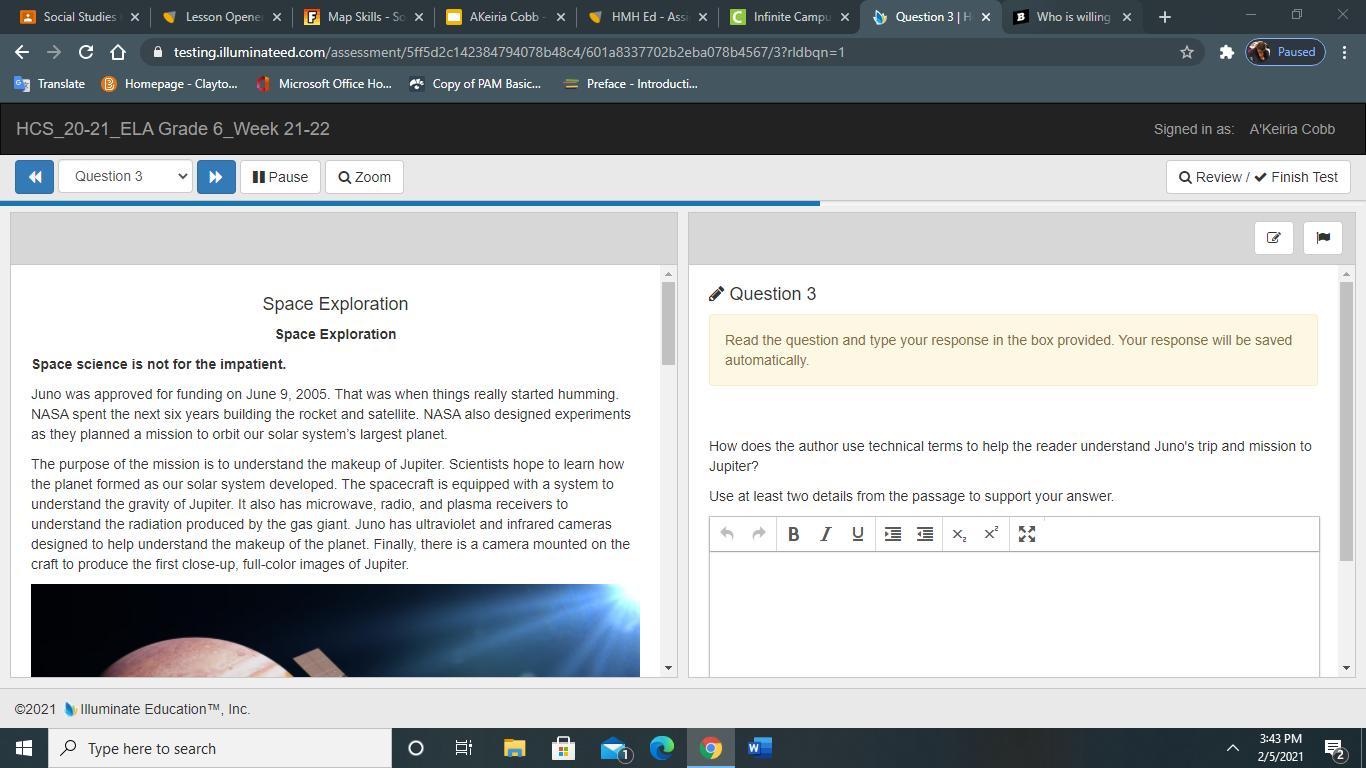
Task: Toggle italic formatting in response editor
Action: pos(825,534)
